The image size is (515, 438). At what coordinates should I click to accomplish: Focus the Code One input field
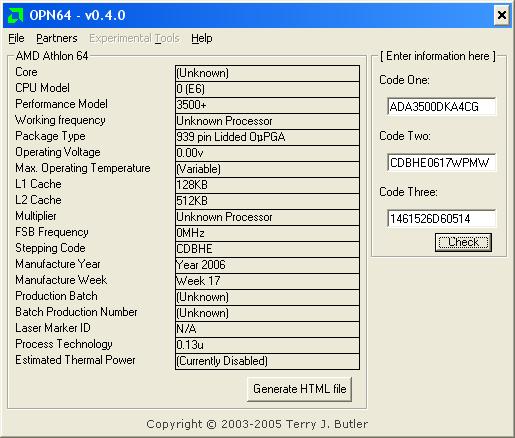(441, 107)
